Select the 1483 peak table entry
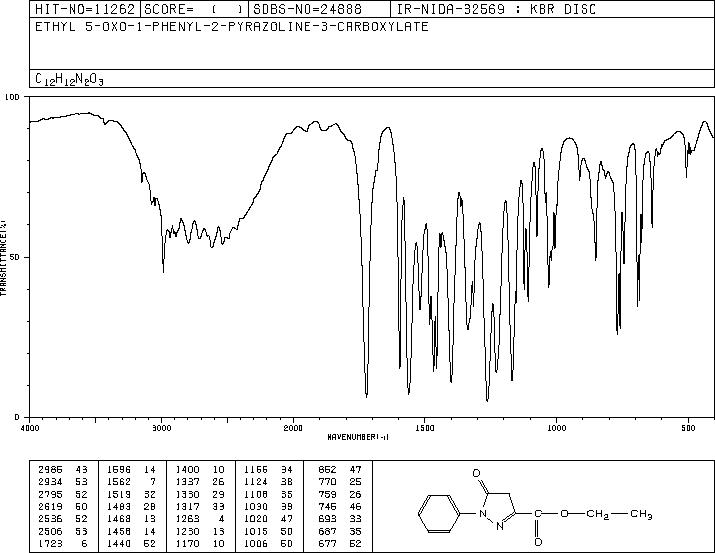The image size is (715, 553). (131, 506)
